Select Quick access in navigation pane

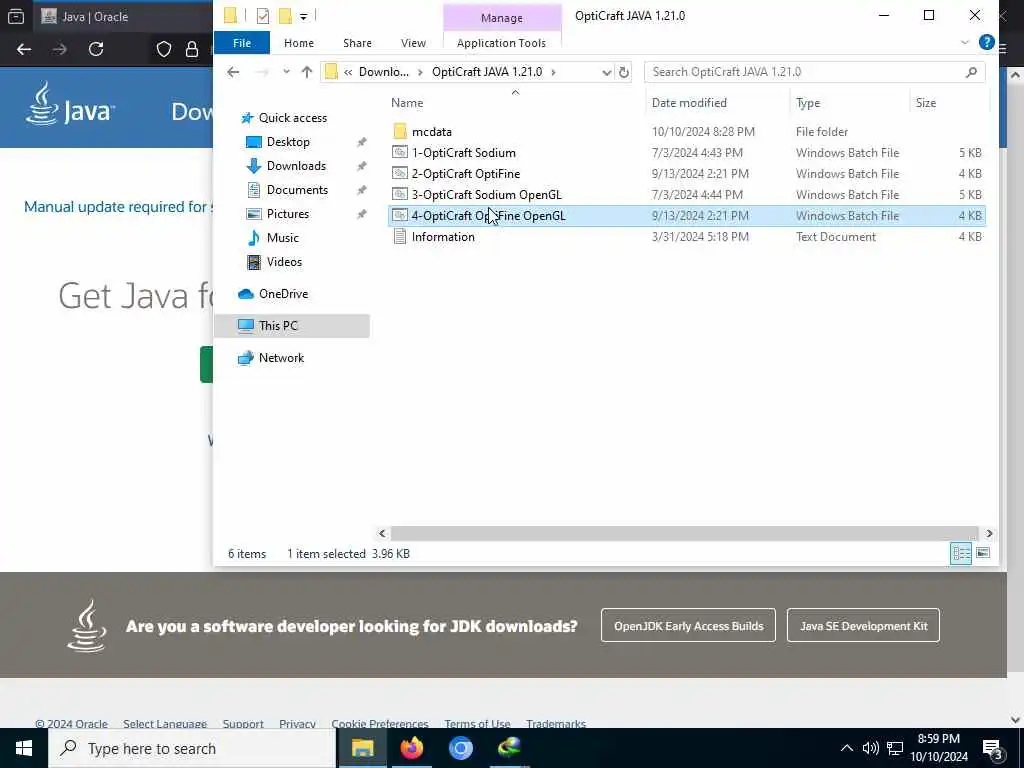pos(293,118)
